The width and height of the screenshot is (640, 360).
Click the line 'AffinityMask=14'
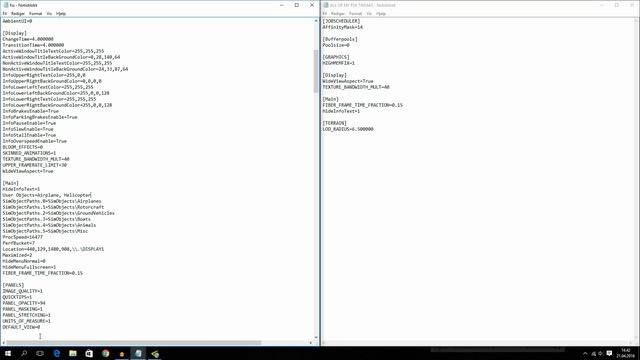[342, 27]
